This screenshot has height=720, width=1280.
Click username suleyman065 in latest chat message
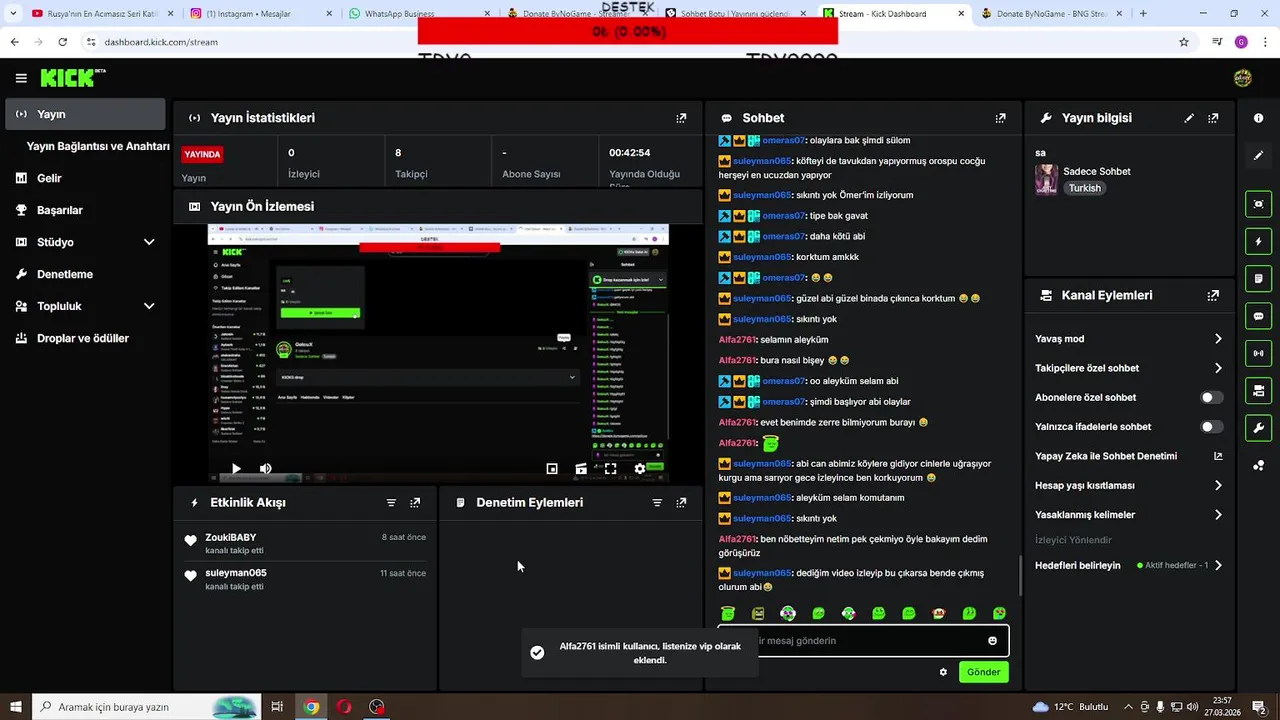[762, 573]
